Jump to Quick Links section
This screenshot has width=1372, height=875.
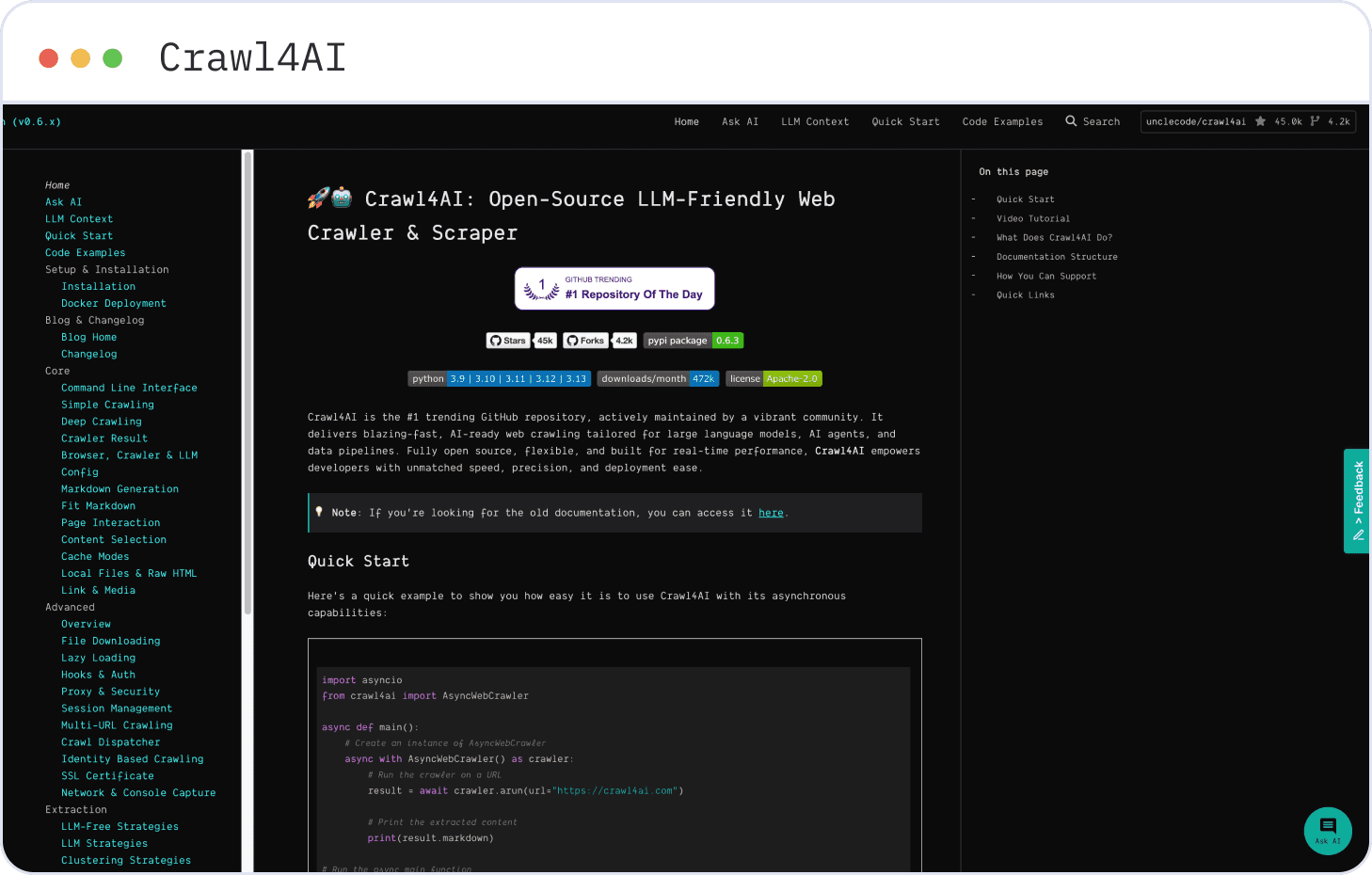click(1026, 295)
